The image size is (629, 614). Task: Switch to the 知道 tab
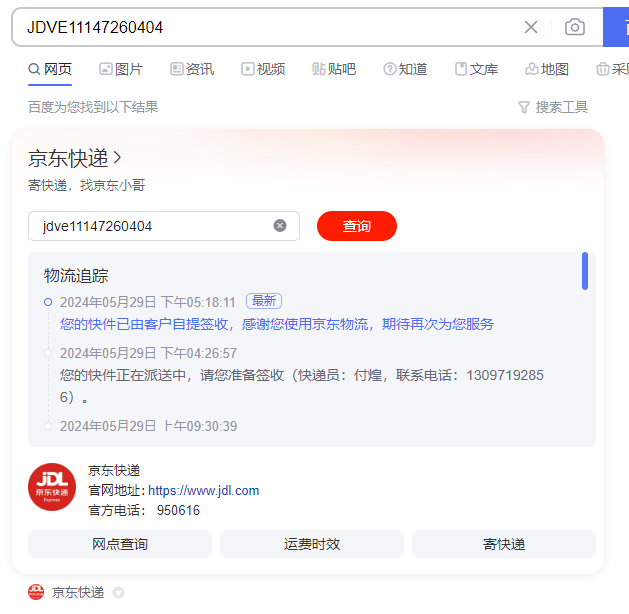pyautogui.click(x=405, y=69)
